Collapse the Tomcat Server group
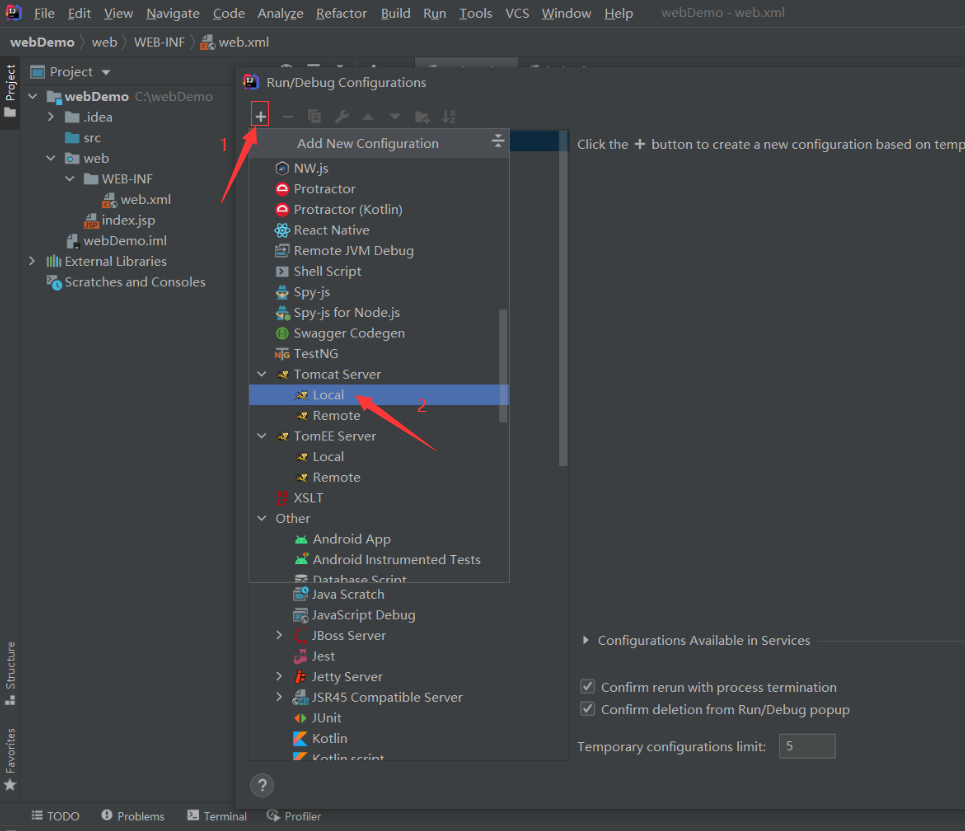The image size is (965, 831). coord(262,374)
